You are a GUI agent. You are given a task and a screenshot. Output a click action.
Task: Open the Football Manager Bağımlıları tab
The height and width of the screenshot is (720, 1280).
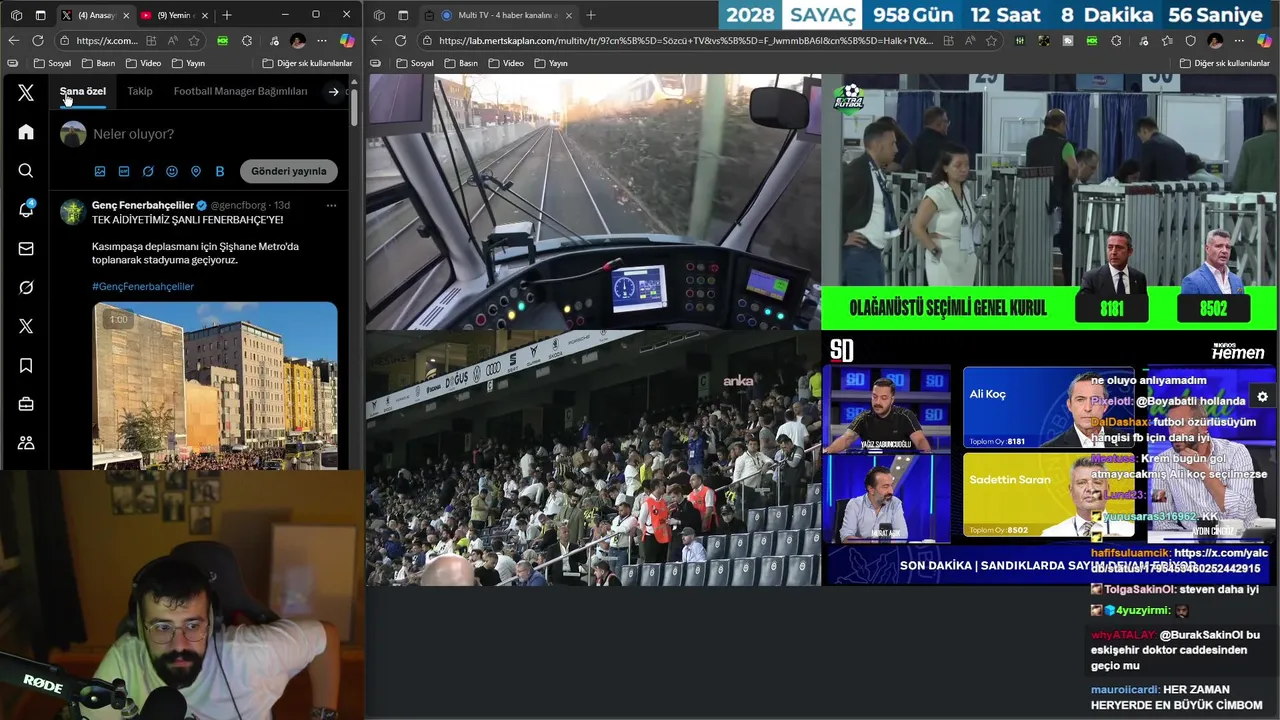coord(241,91)
